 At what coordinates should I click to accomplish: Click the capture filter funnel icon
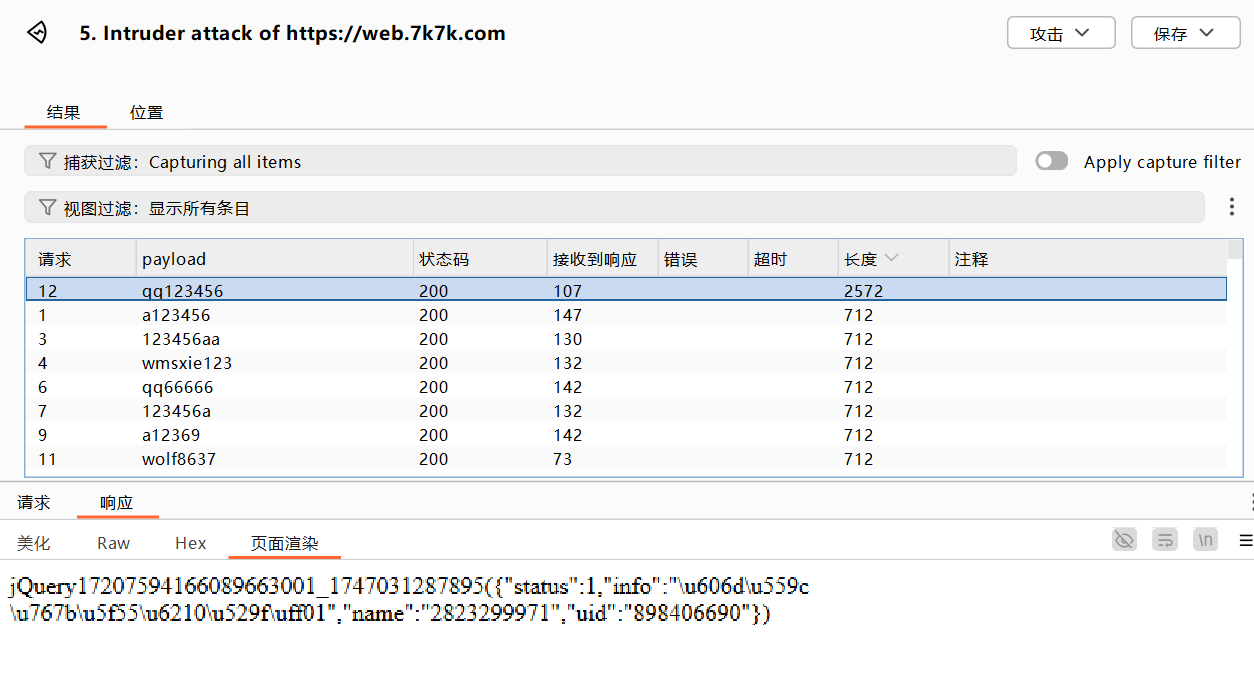point(46,161)
